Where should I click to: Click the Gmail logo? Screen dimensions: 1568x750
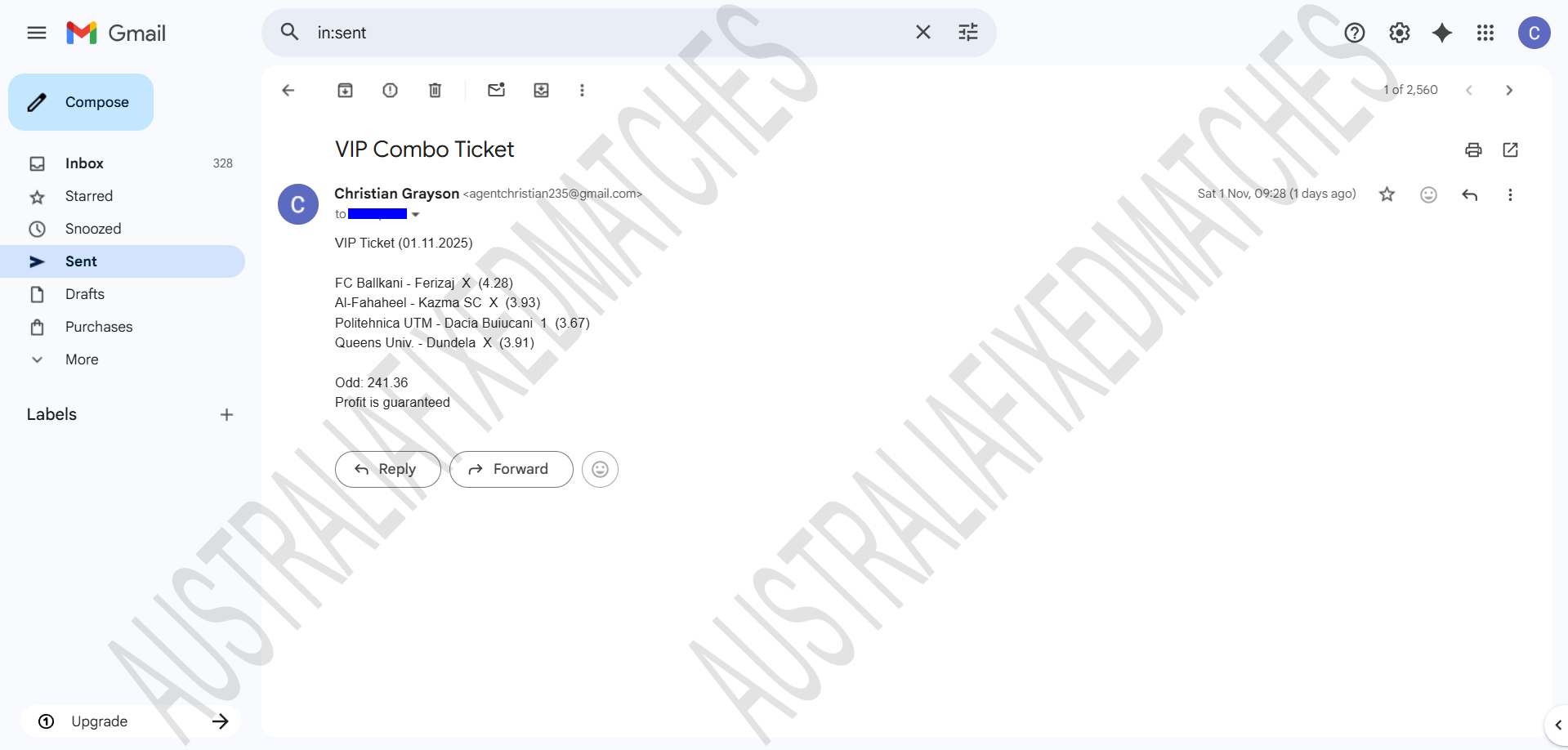[116, 33]
